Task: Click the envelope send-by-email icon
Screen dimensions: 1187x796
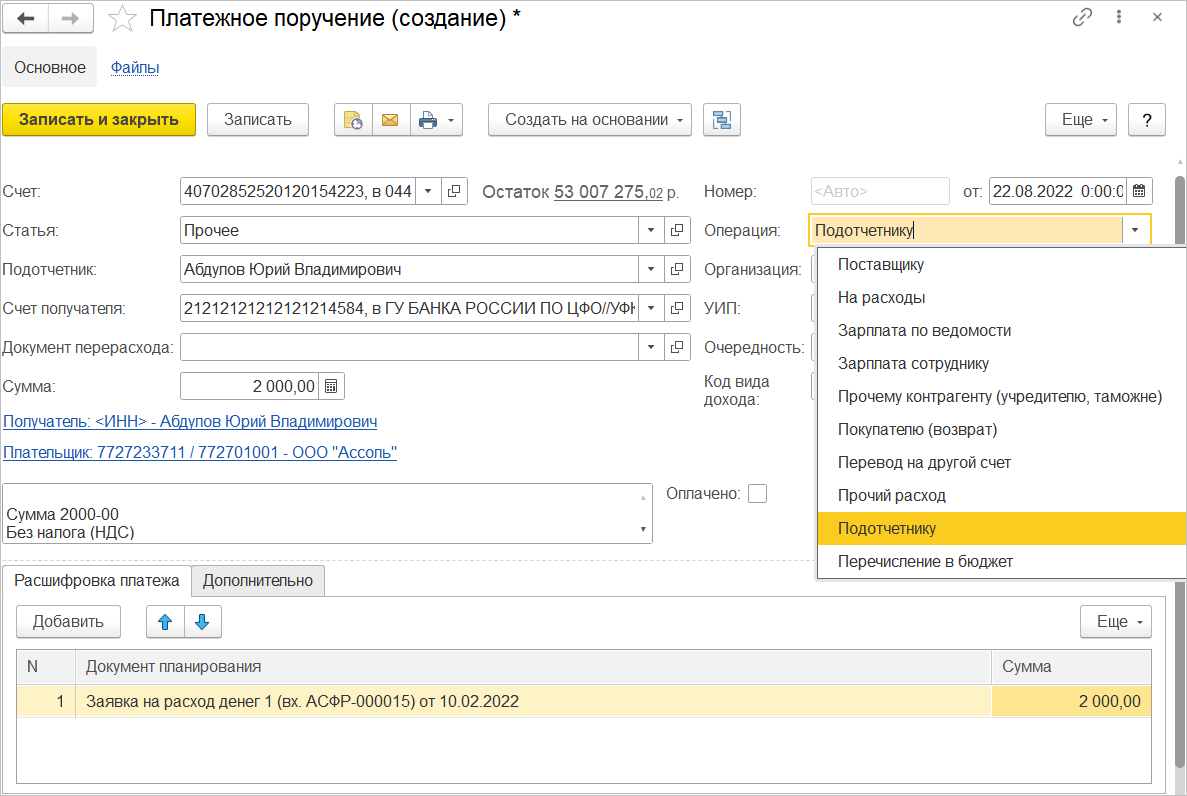Action: tap(390, 120)
